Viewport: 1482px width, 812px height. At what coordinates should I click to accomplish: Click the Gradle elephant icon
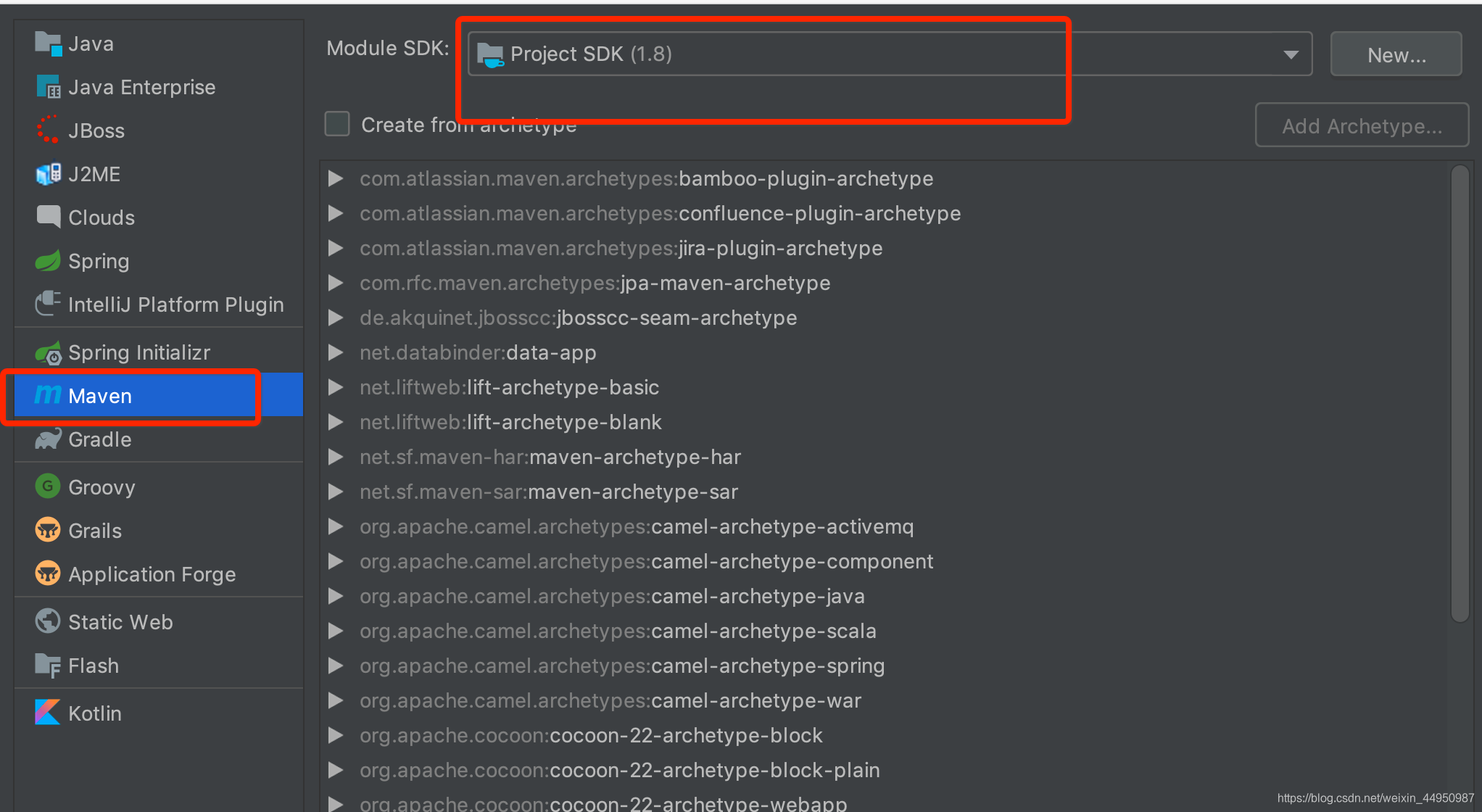pos(49,439)
